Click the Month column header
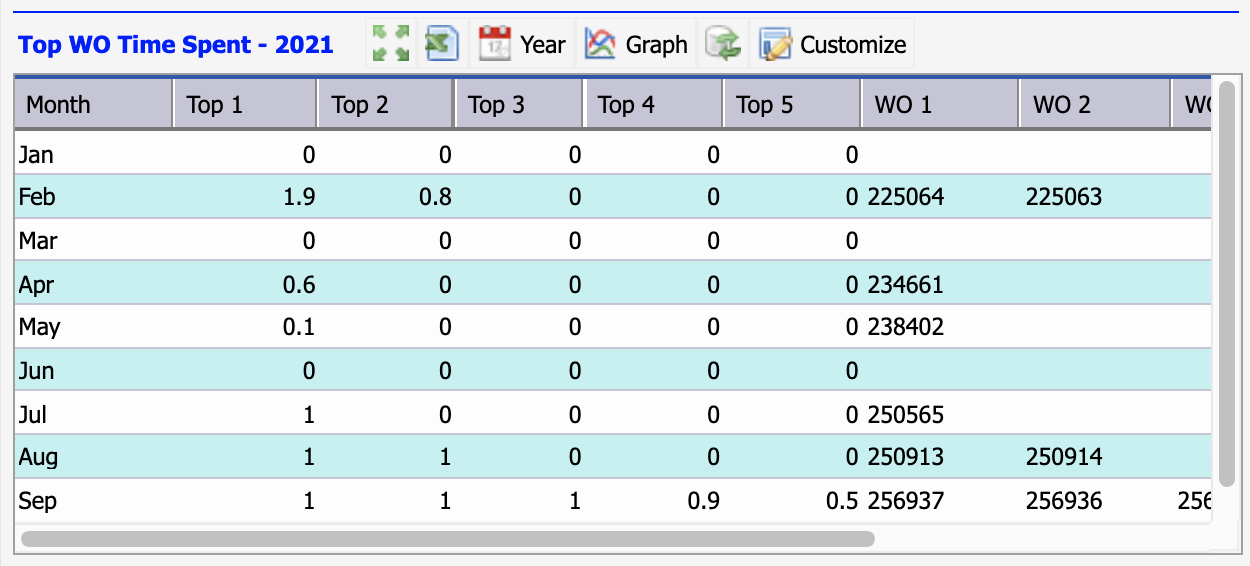The height and width of the screenshot is (566, 1250). (93, 104)
